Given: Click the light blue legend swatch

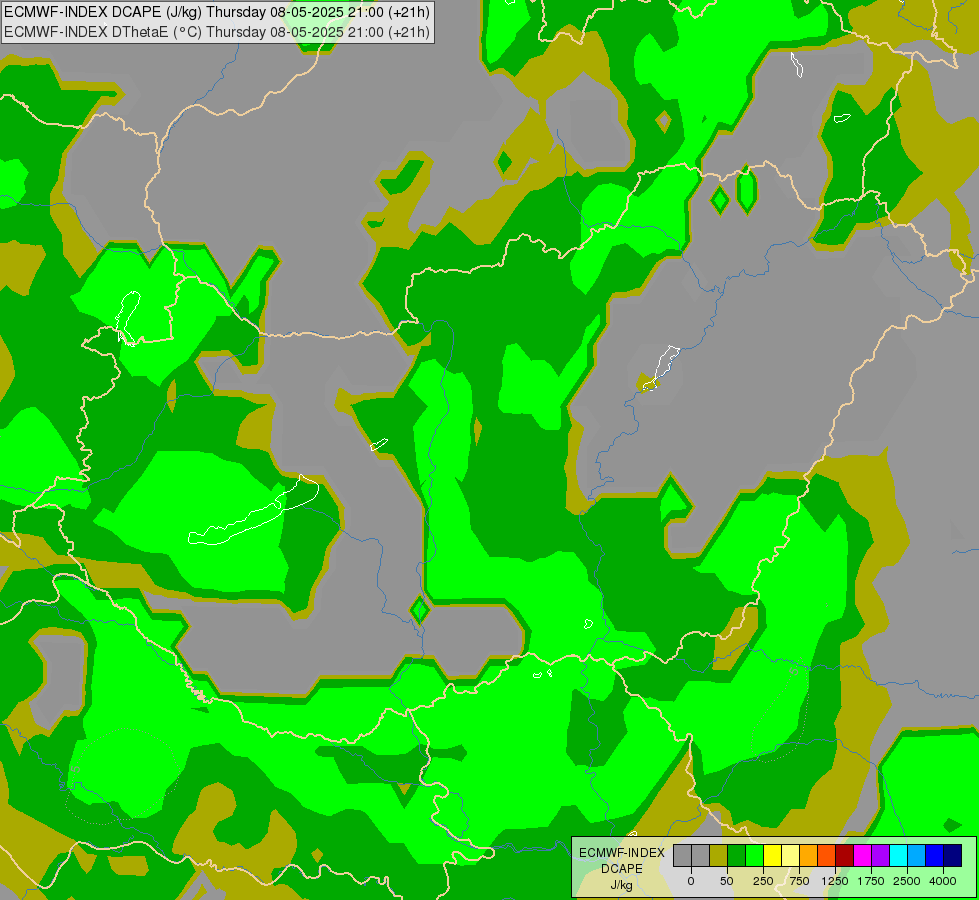Looking at the screenshot, I should pyautogui.click(x=917, y=855).
